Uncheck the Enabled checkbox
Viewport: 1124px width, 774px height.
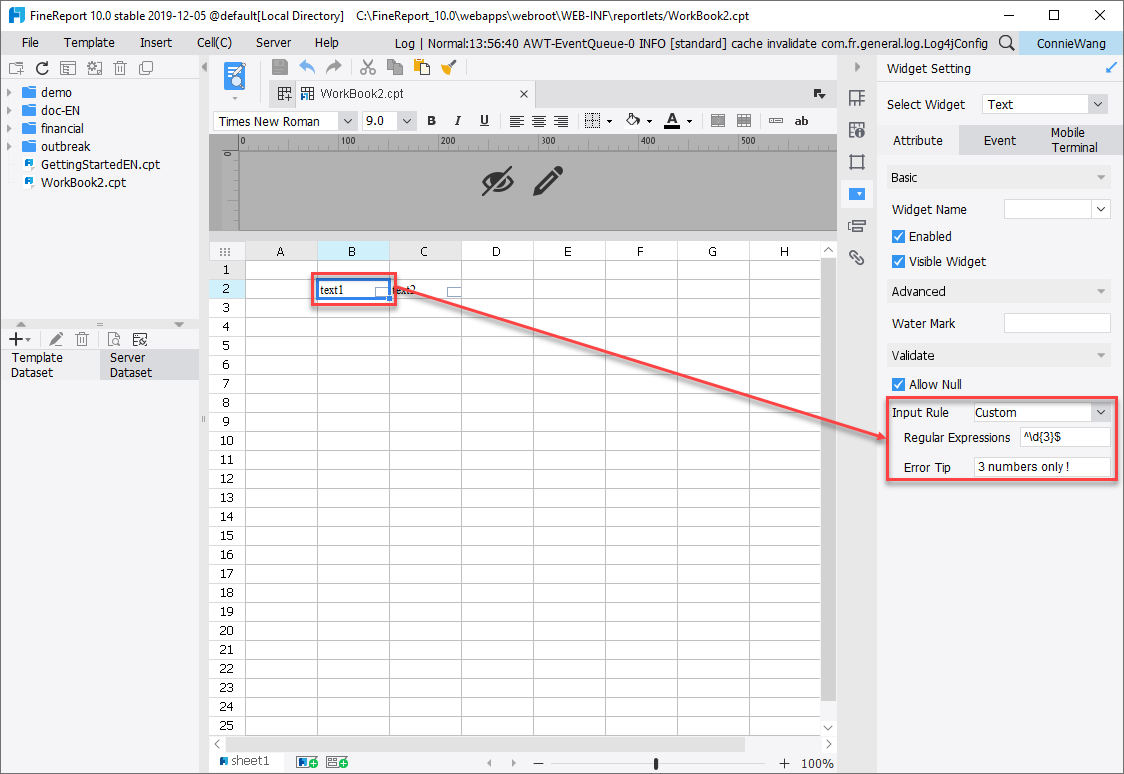pyautogui.click(x=898, y=236)
